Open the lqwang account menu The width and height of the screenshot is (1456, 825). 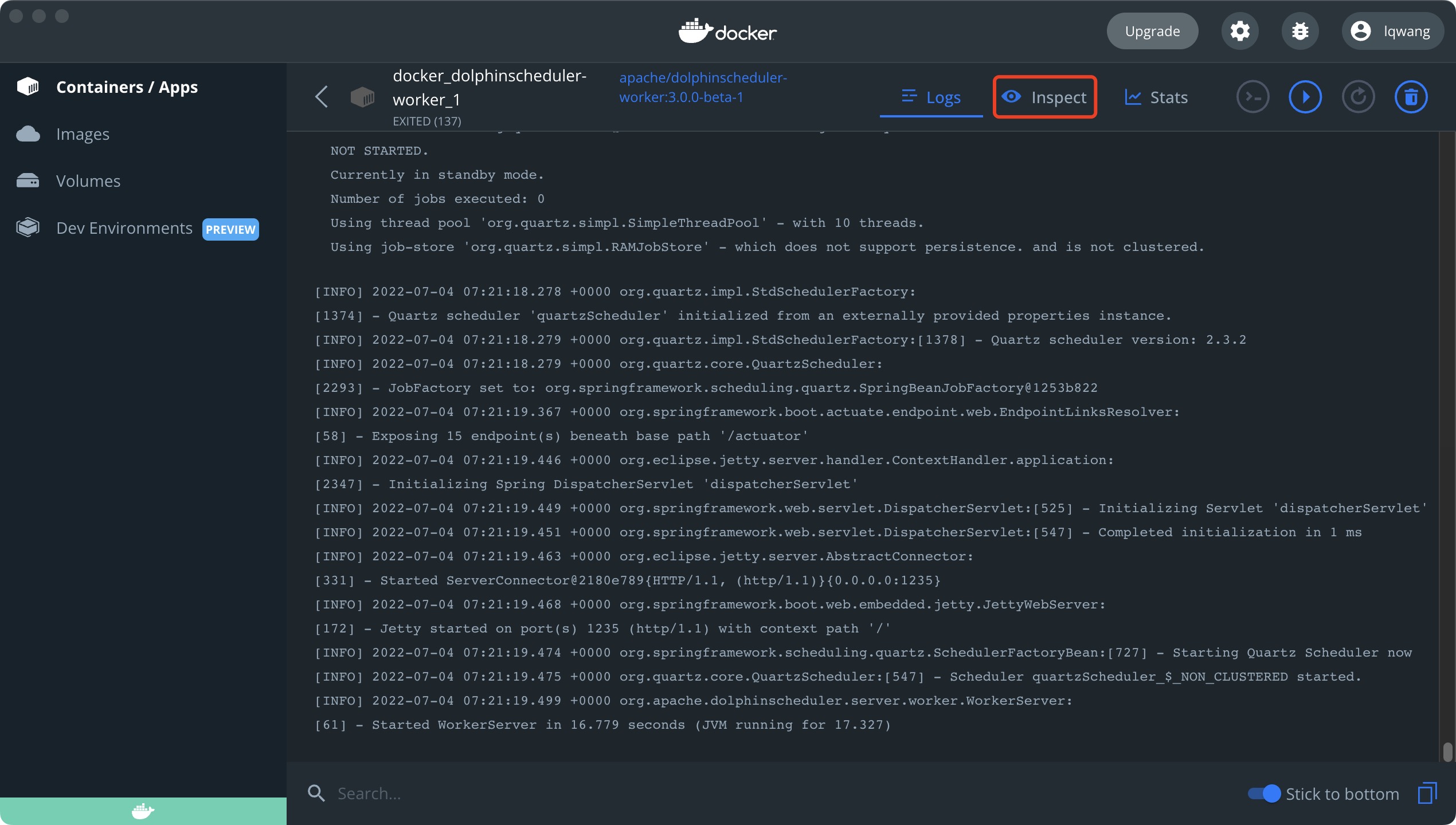pyautogui.click(x=1392, y=31)
